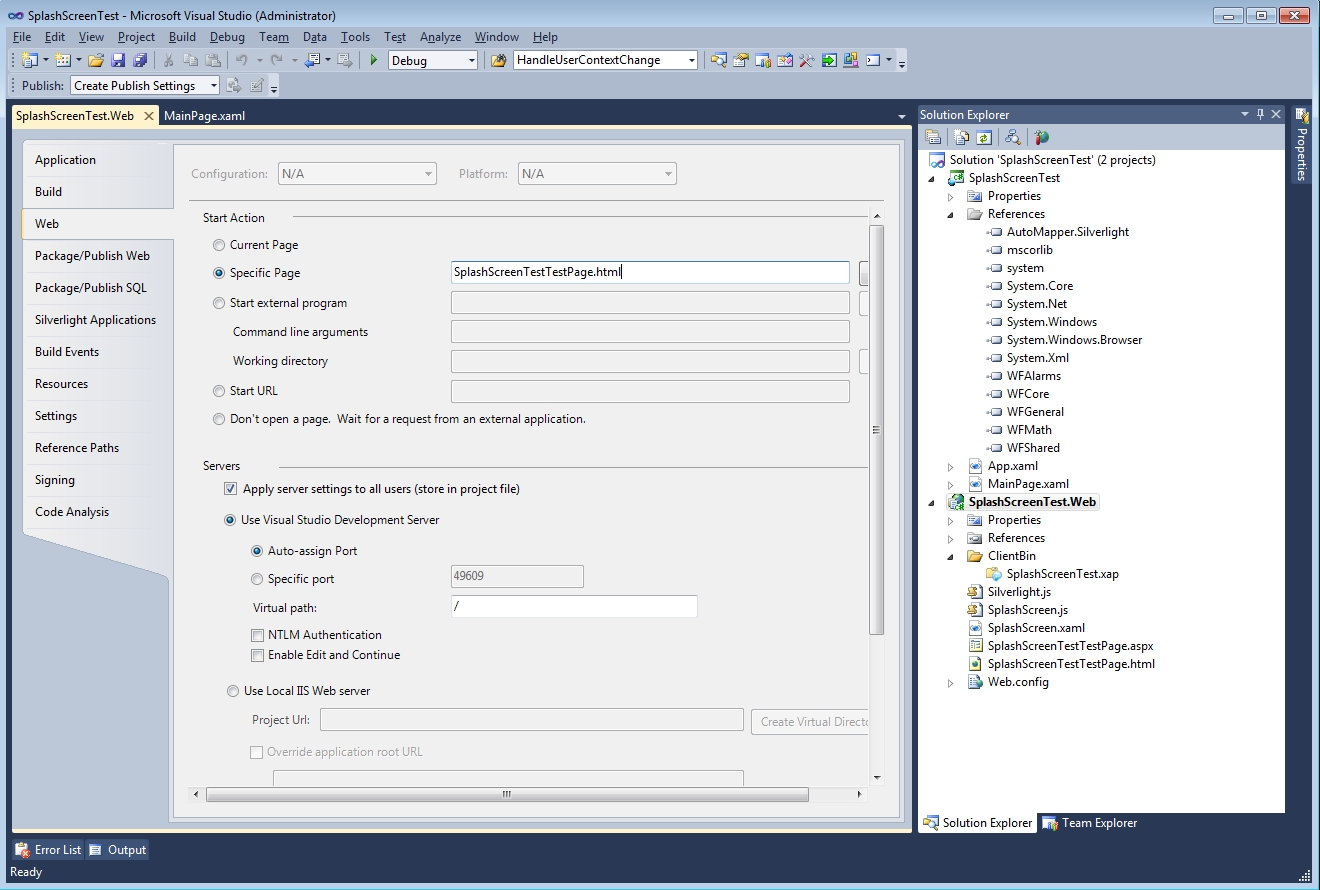Enable the NTLM Authentication checkbox

[x=258, y=635]
